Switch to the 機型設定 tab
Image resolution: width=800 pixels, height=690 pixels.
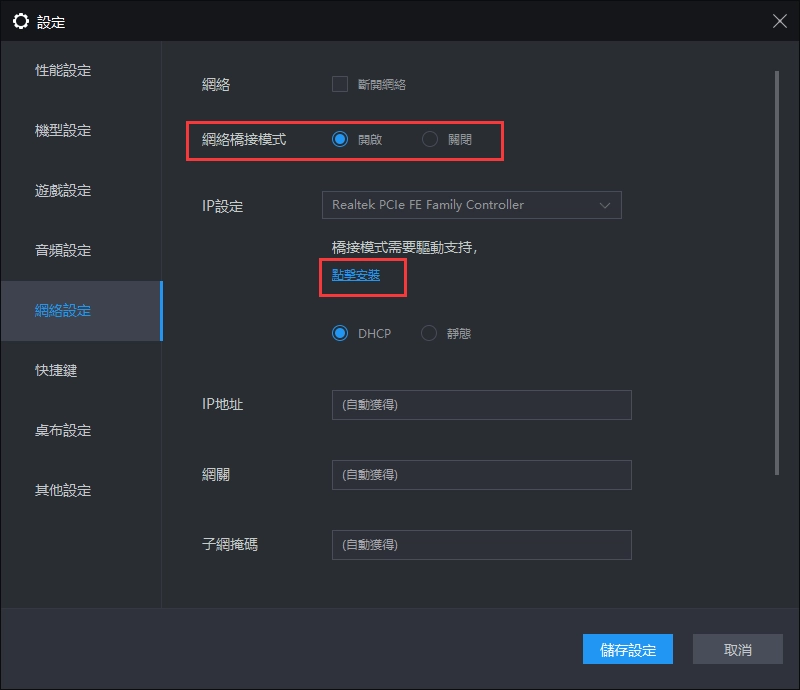point(63,131)
